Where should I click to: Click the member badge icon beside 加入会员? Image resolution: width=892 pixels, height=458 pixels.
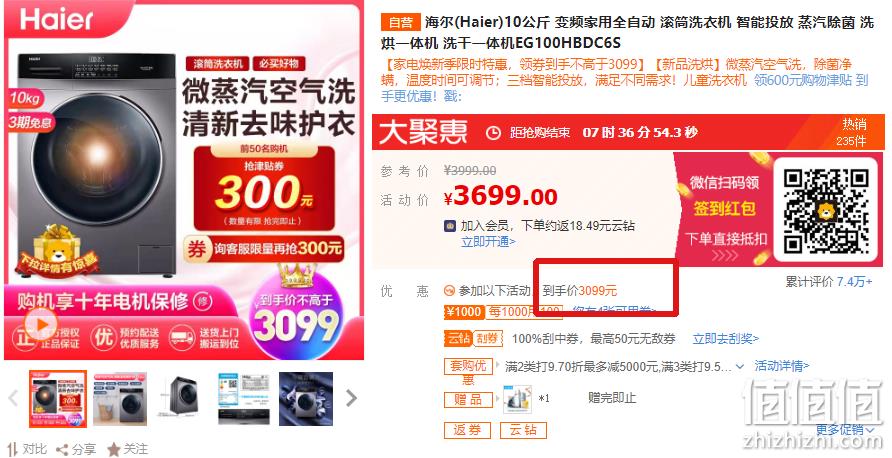click(x=450, y=226)
